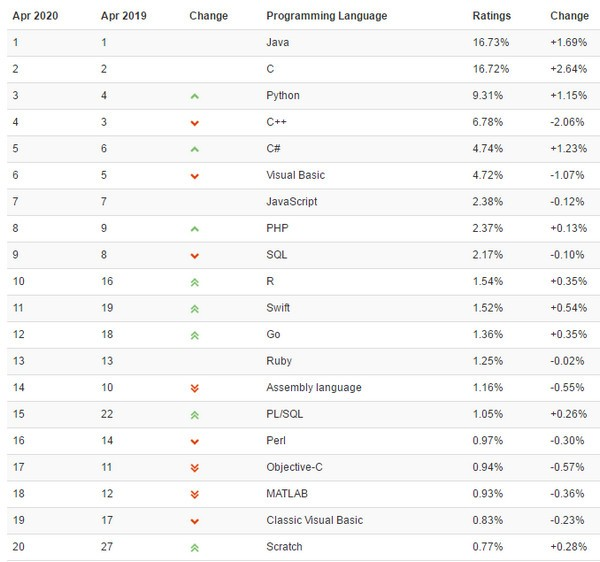The image size is (600, 562).
Task: Click the Ruby language name
Action: [x=279, y=361]
